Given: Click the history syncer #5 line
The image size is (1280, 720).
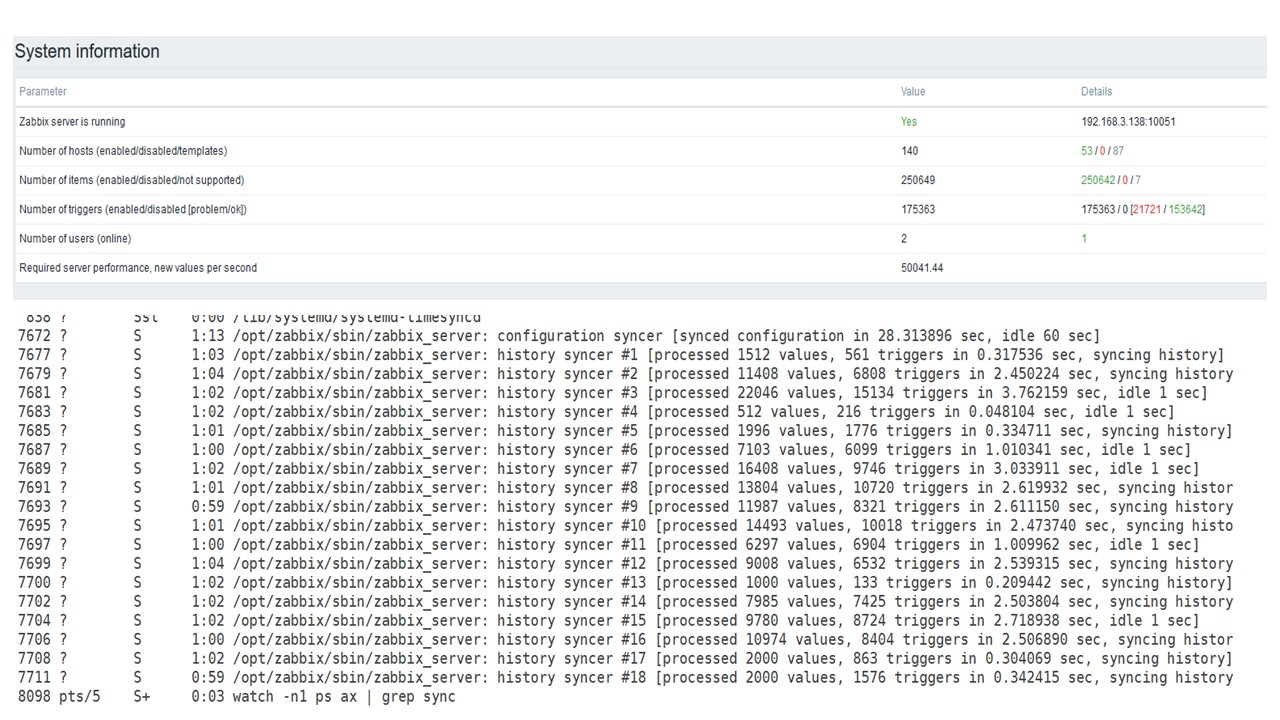Looking at the screenshot, I should (x=625, y=431).
